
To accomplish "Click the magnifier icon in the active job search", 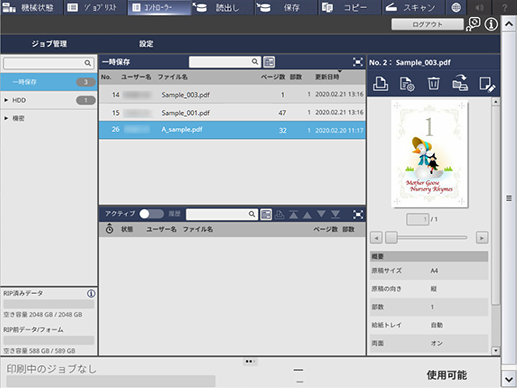I will [x=252, y=214].
